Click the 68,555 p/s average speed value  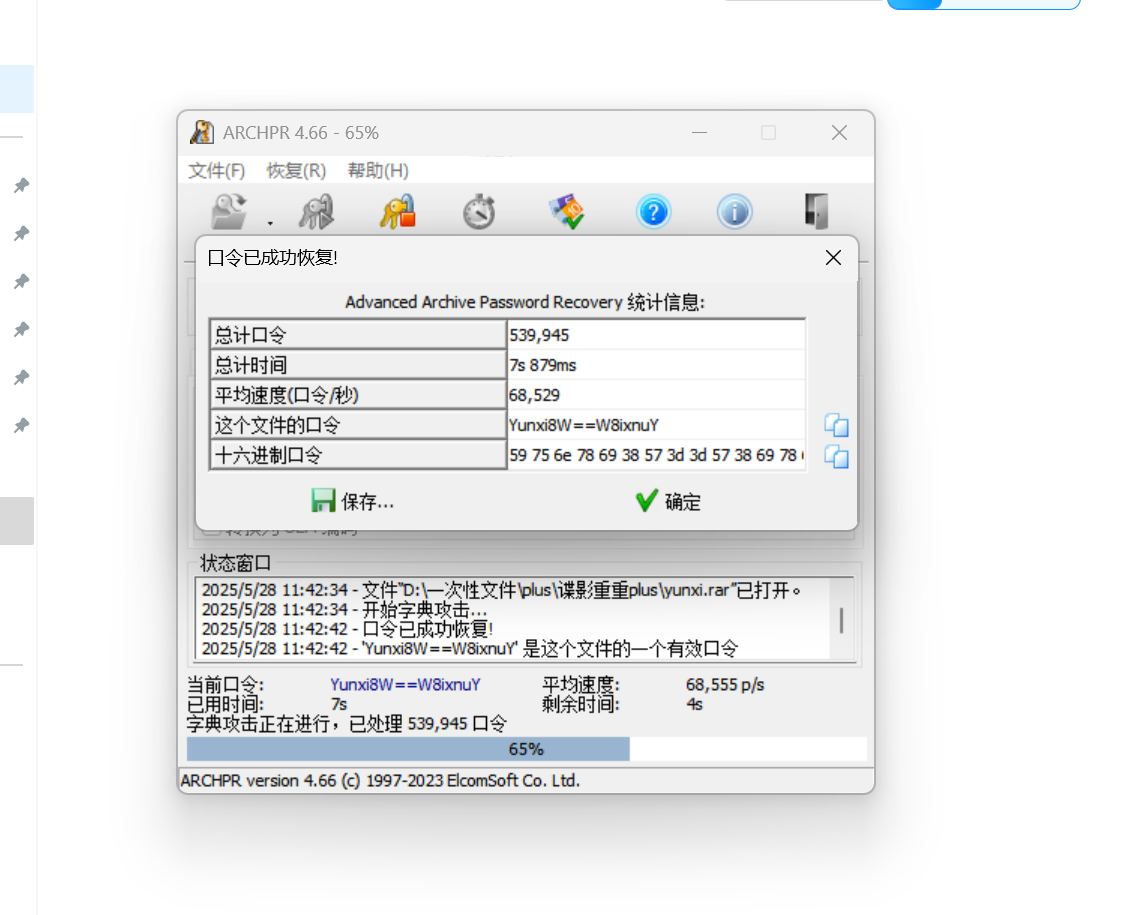coord(725,685)
